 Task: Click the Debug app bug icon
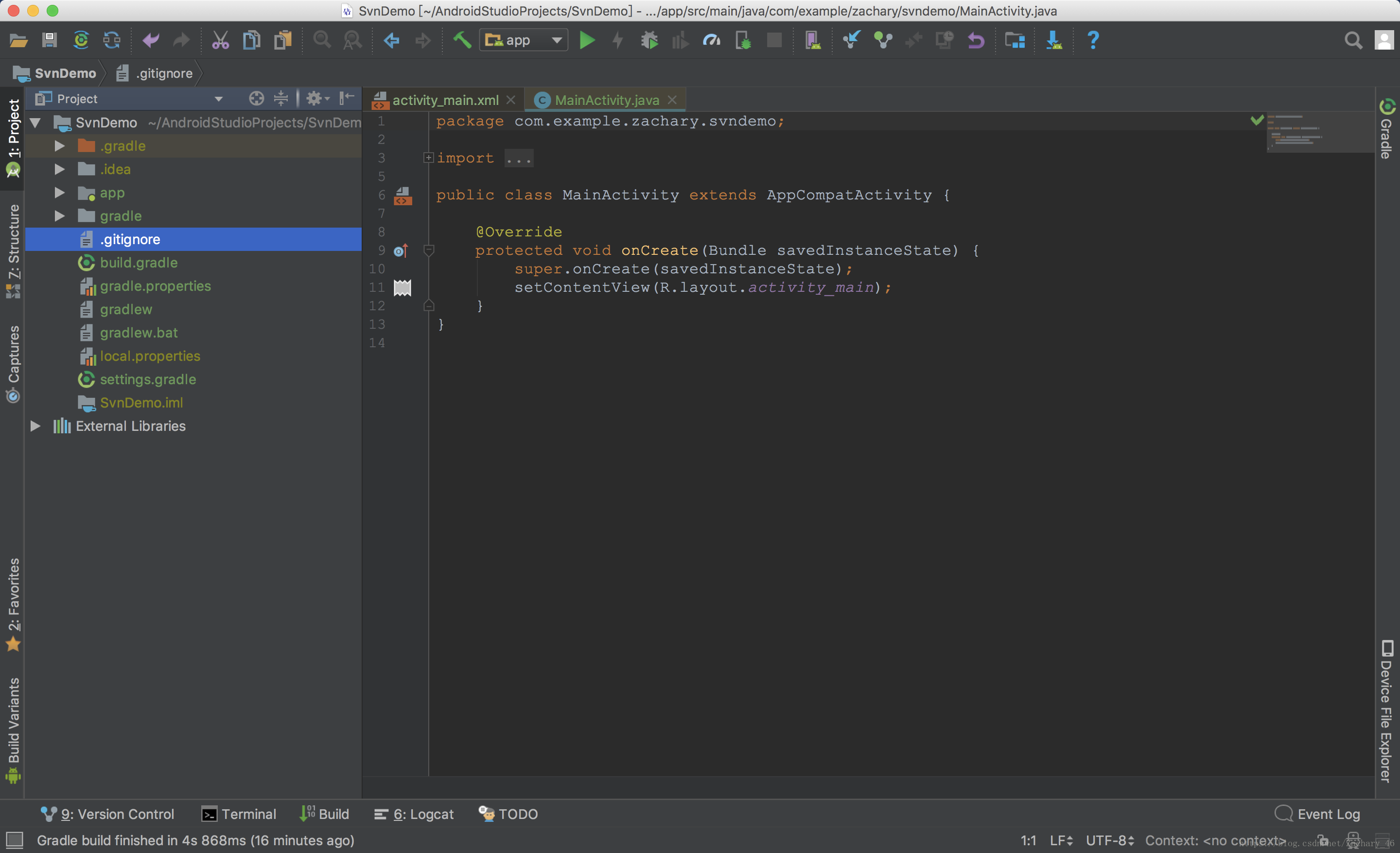tap(649, 40)
